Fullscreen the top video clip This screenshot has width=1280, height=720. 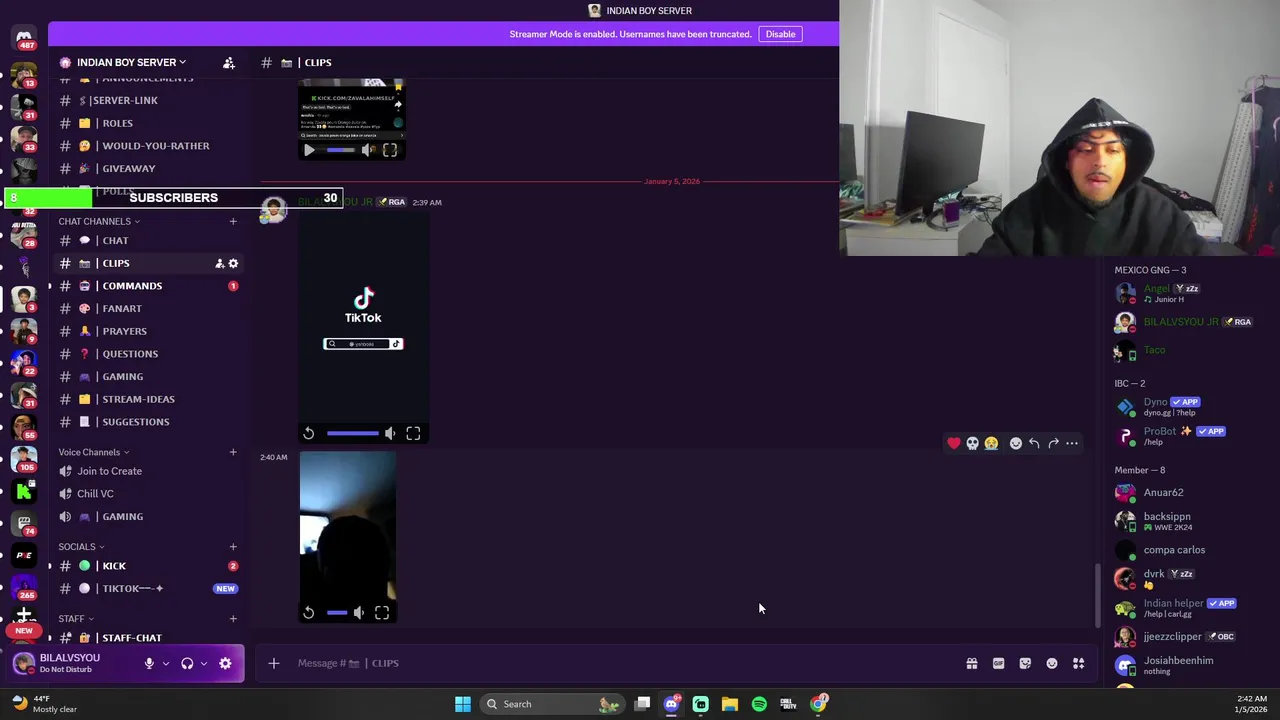tap(390, 150)
